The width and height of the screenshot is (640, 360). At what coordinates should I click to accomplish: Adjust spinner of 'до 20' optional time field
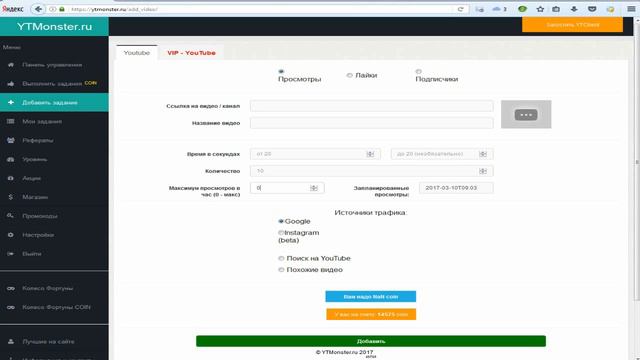pos(483,154)
